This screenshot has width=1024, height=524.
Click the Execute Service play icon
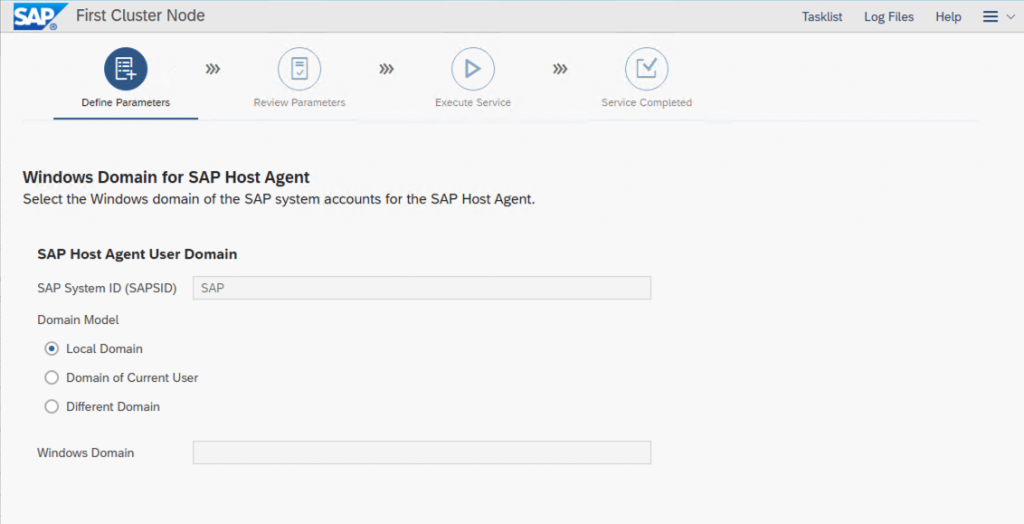tap(473, 69)
